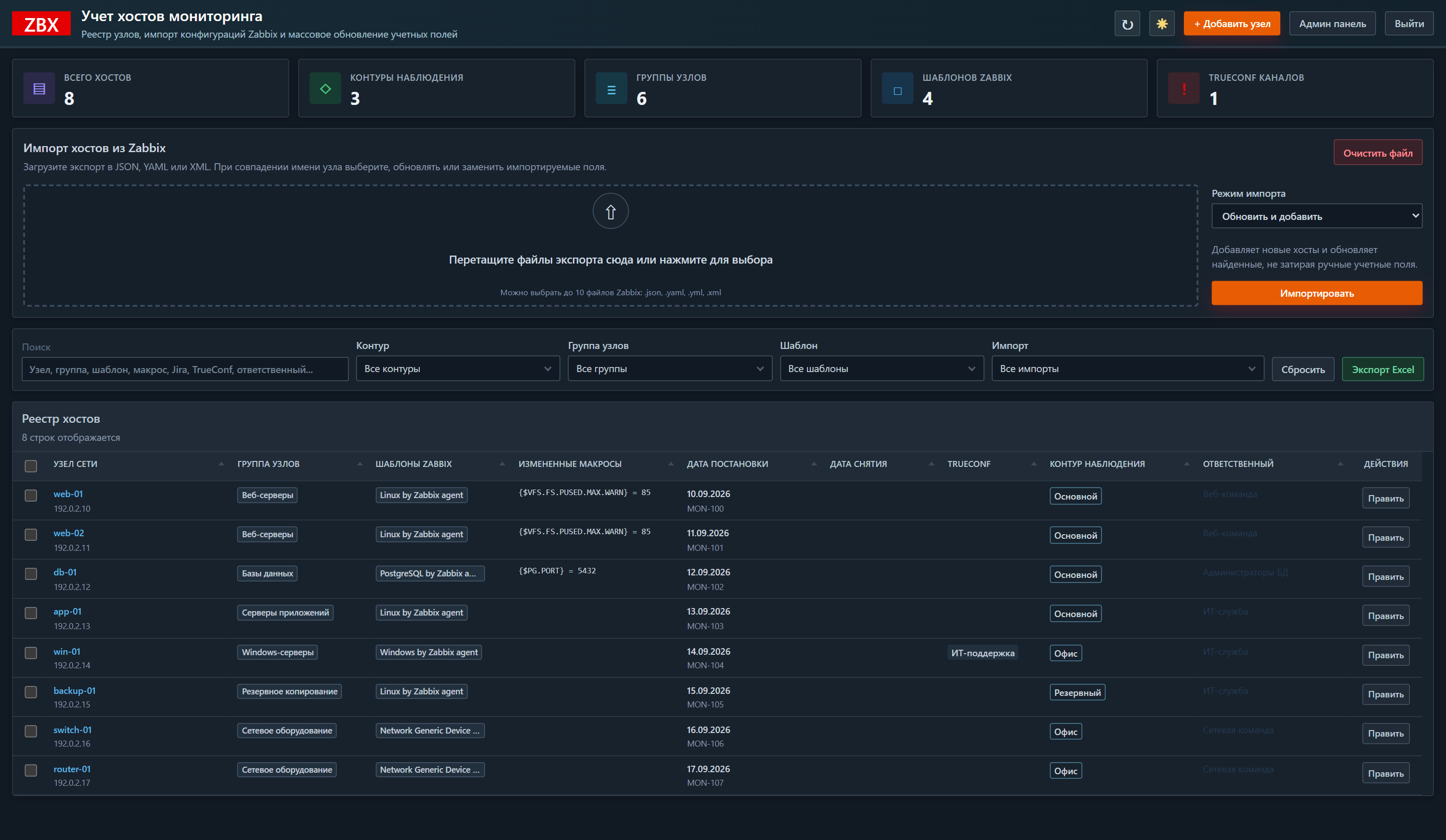Sort by Шаблоны Zabbix column arrow
This screenshot has height=840, width=1446.
click(502, 464)
